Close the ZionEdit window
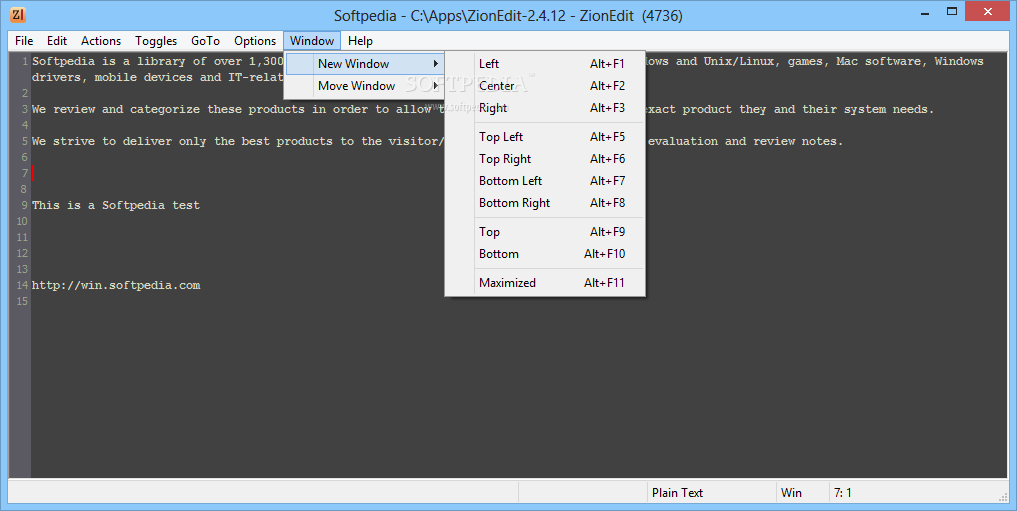Viewport: 1017px width, 511px height. (988, 11)
